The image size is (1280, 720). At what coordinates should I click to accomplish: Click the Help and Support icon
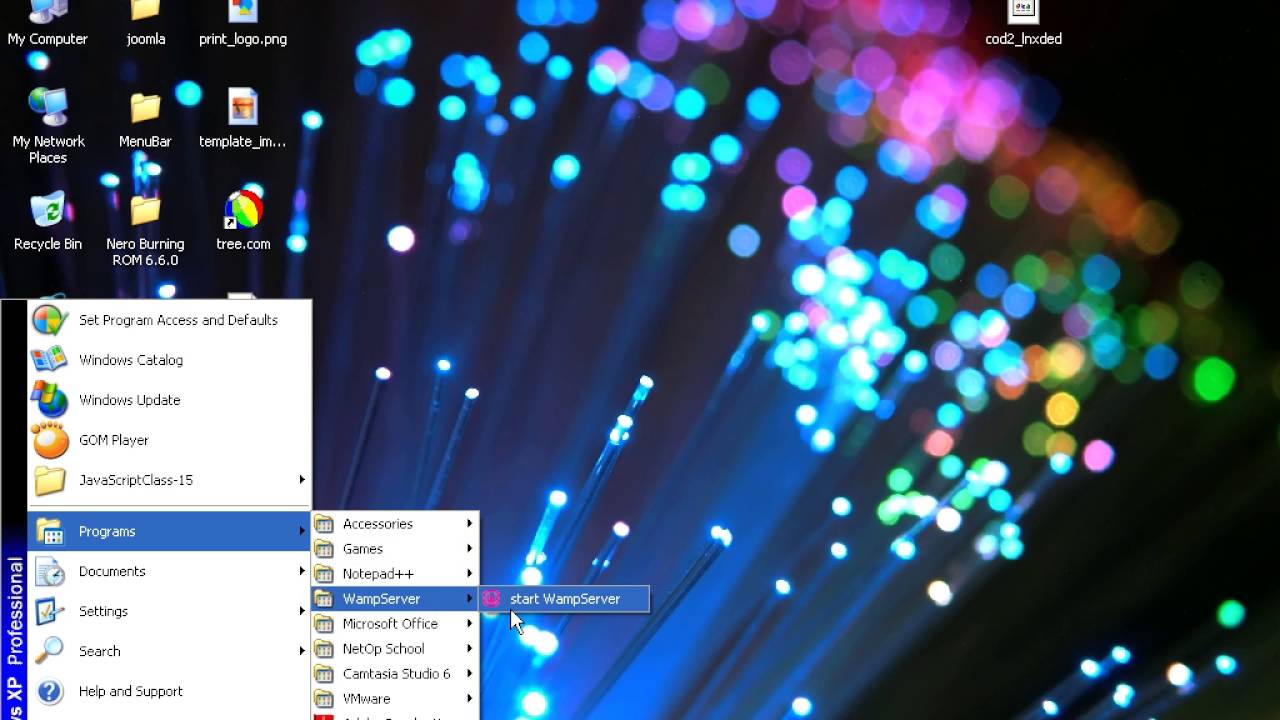pyautogui.click(x=49, y=691)
